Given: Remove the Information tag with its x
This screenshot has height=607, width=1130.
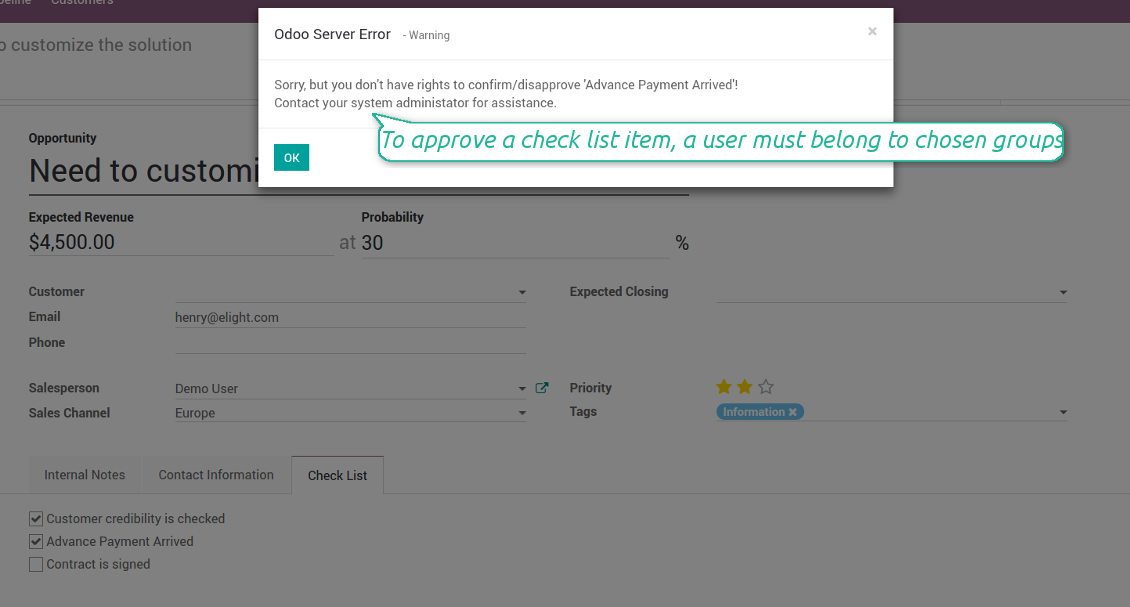Looking at the screenshot, I should (793, 412).
